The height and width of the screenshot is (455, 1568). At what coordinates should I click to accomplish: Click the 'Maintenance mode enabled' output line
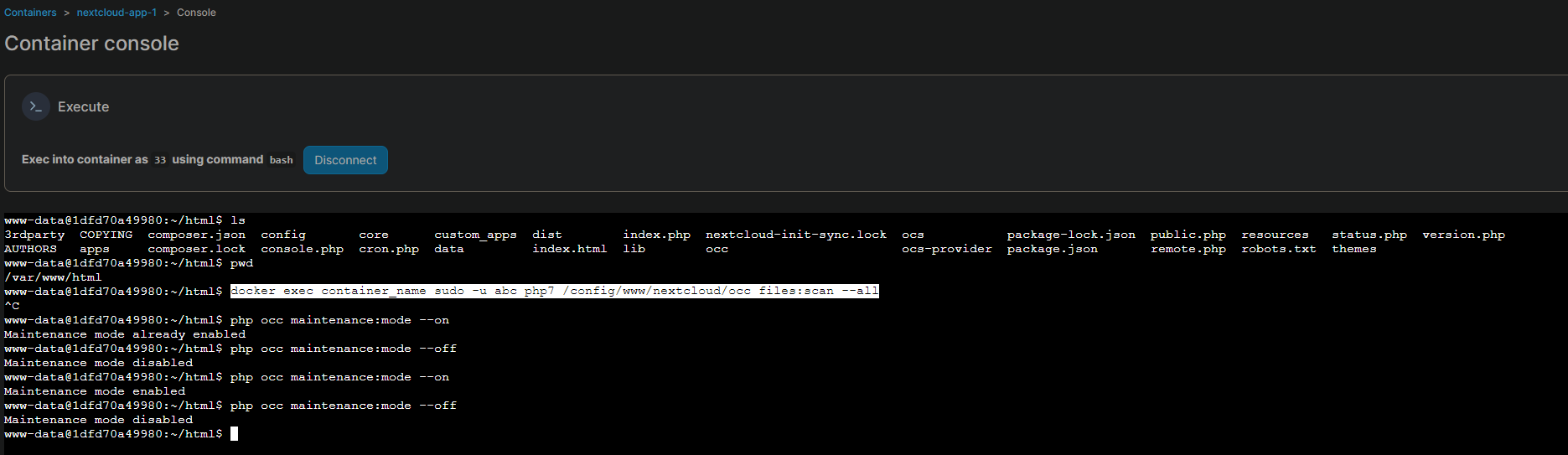point(95,391)
